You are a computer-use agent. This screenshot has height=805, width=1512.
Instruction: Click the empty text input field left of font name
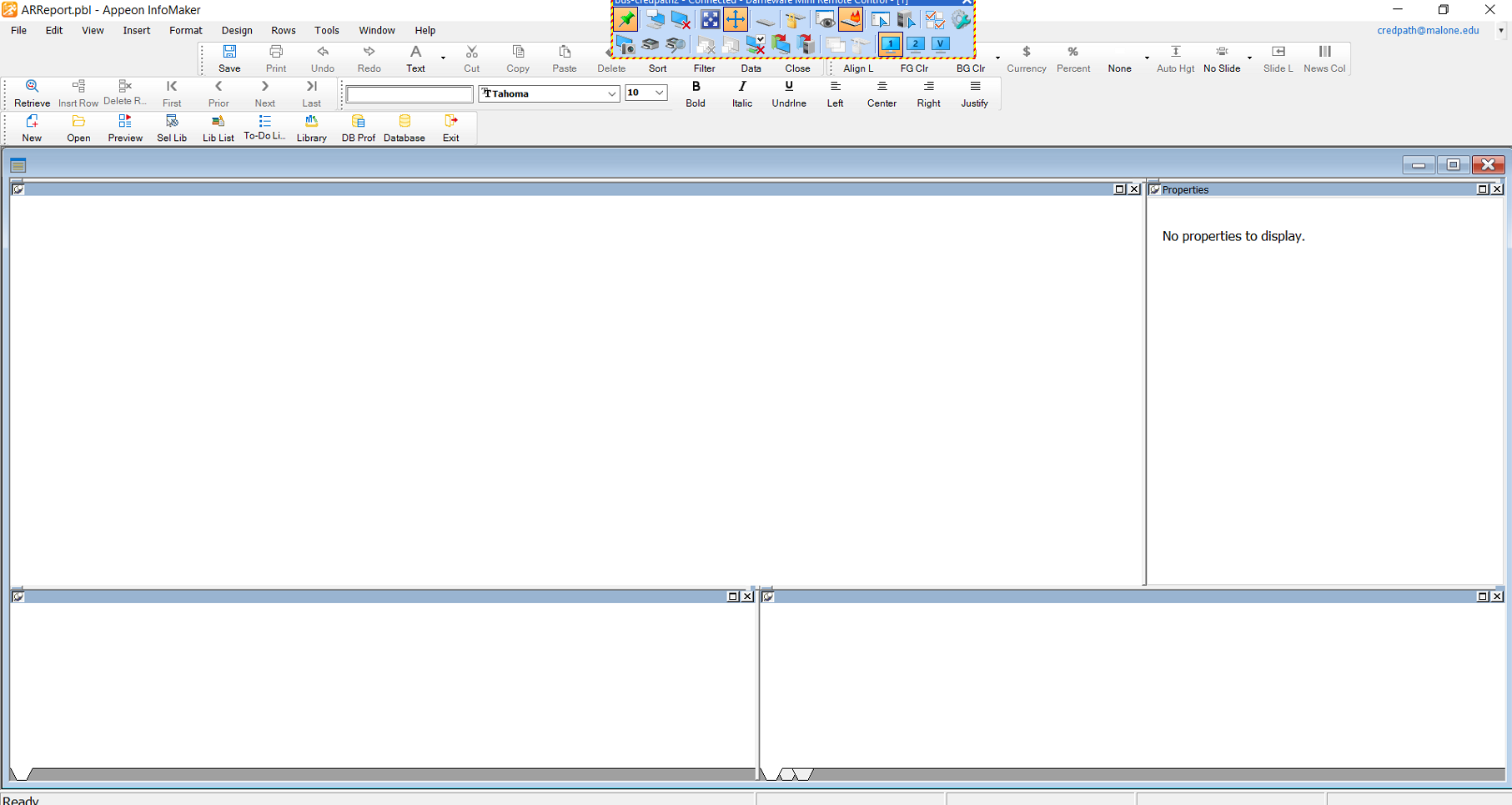[409, 94]
